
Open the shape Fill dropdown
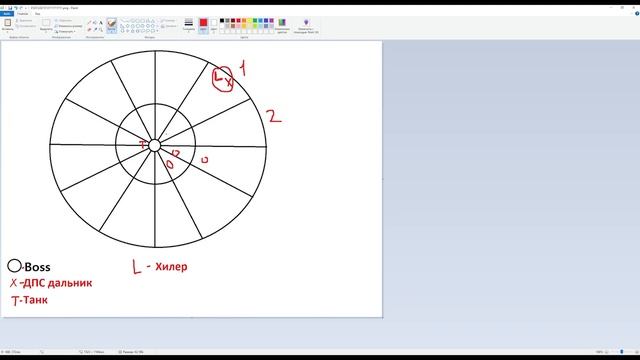coord(169,26)
